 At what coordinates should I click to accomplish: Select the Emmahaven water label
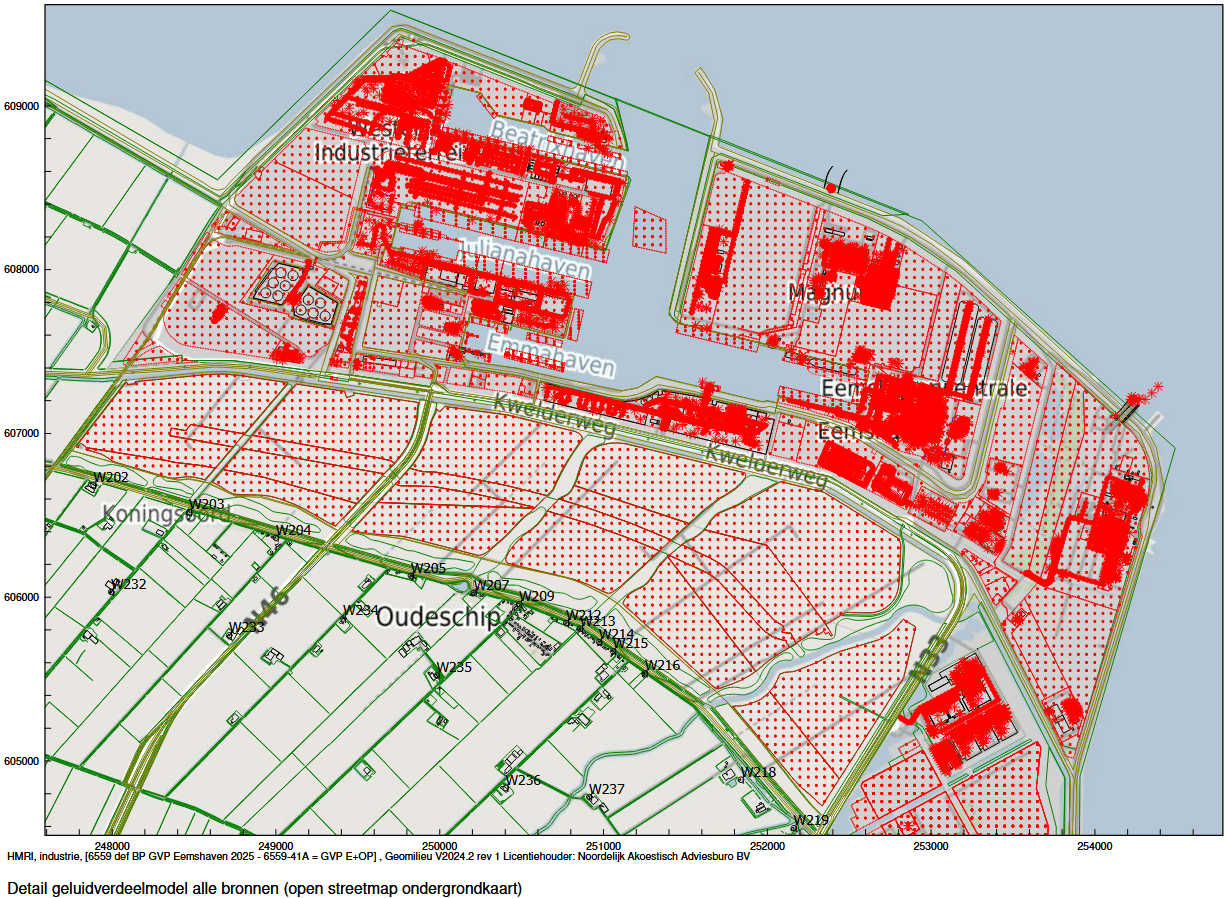pos(550,356)
